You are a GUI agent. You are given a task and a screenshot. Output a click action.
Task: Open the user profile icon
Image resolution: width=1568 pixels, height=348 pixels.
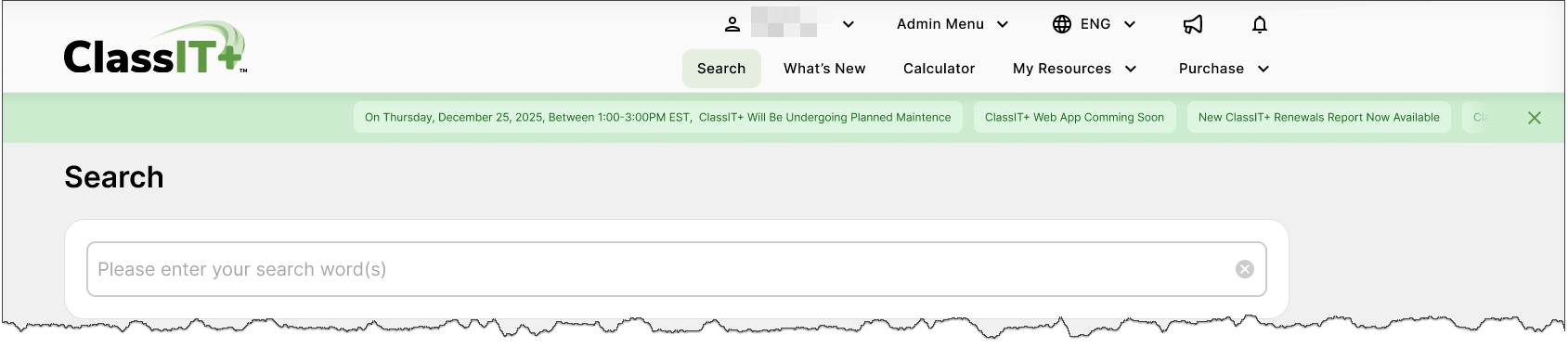pyautogui.click(x=732, y=25)
